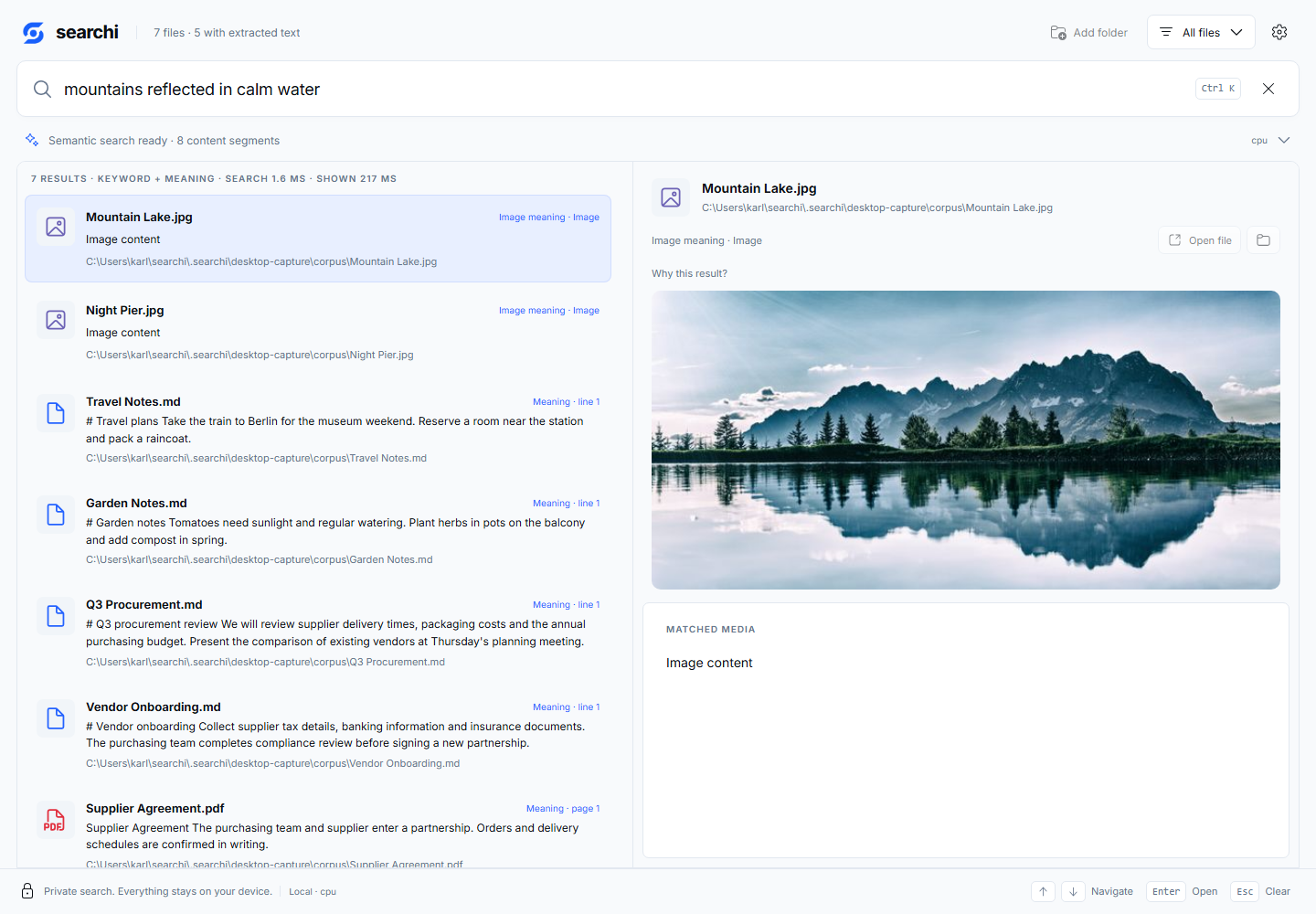Click the navigate down arrow key

pos(1073,892)
